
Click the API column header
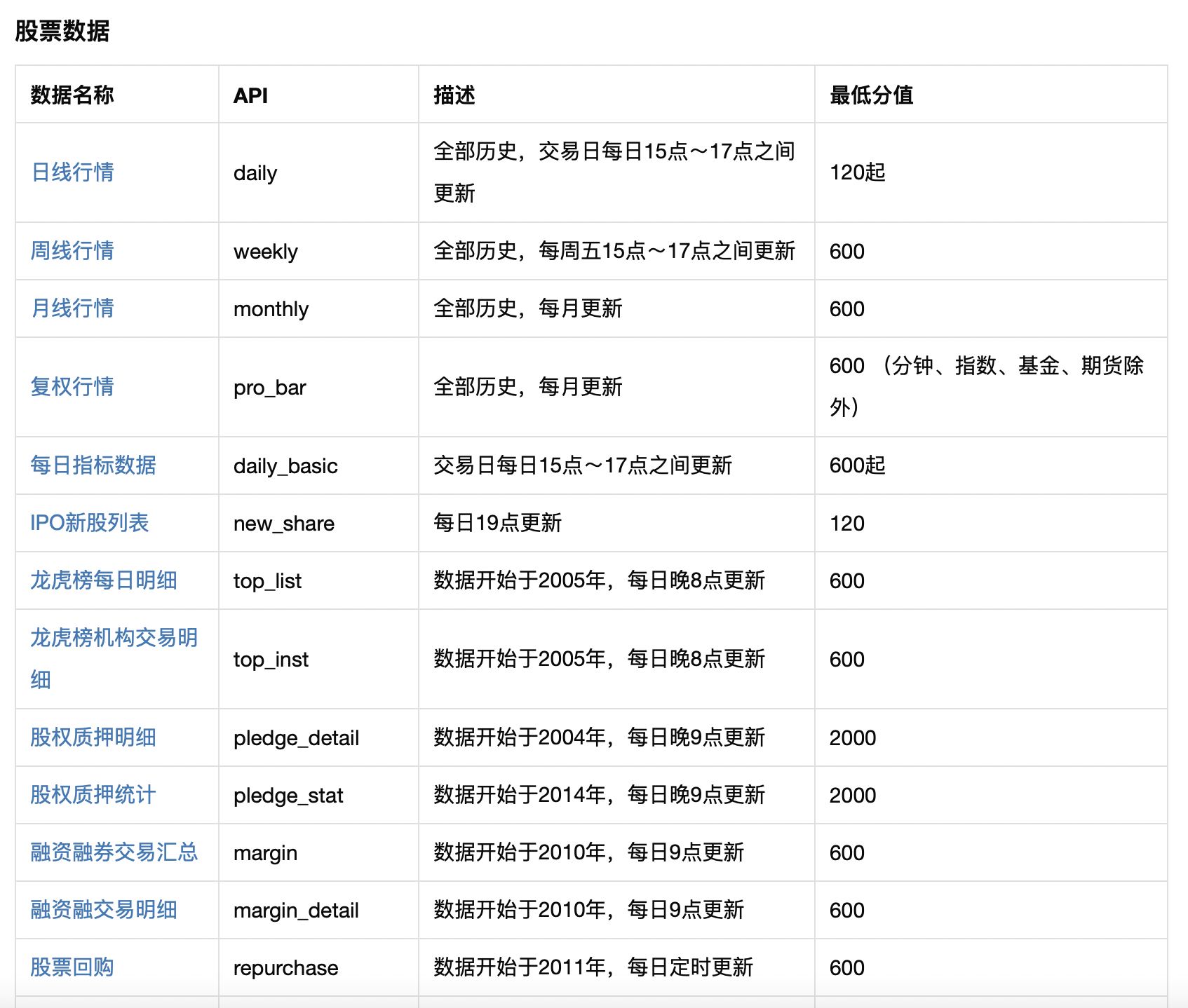[x=251, y=95]
